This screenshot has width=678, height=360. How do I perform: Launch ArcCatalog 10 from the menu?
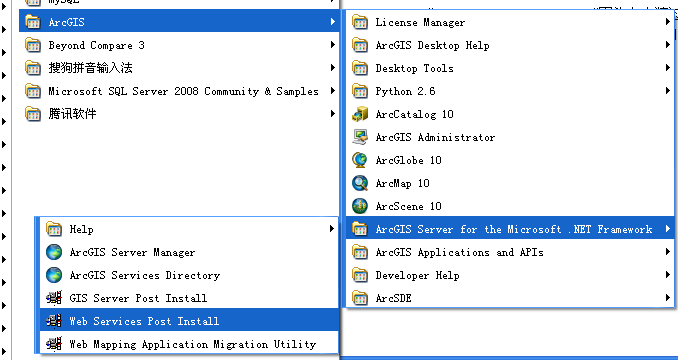pyautogui.click(x=510, y=114)
